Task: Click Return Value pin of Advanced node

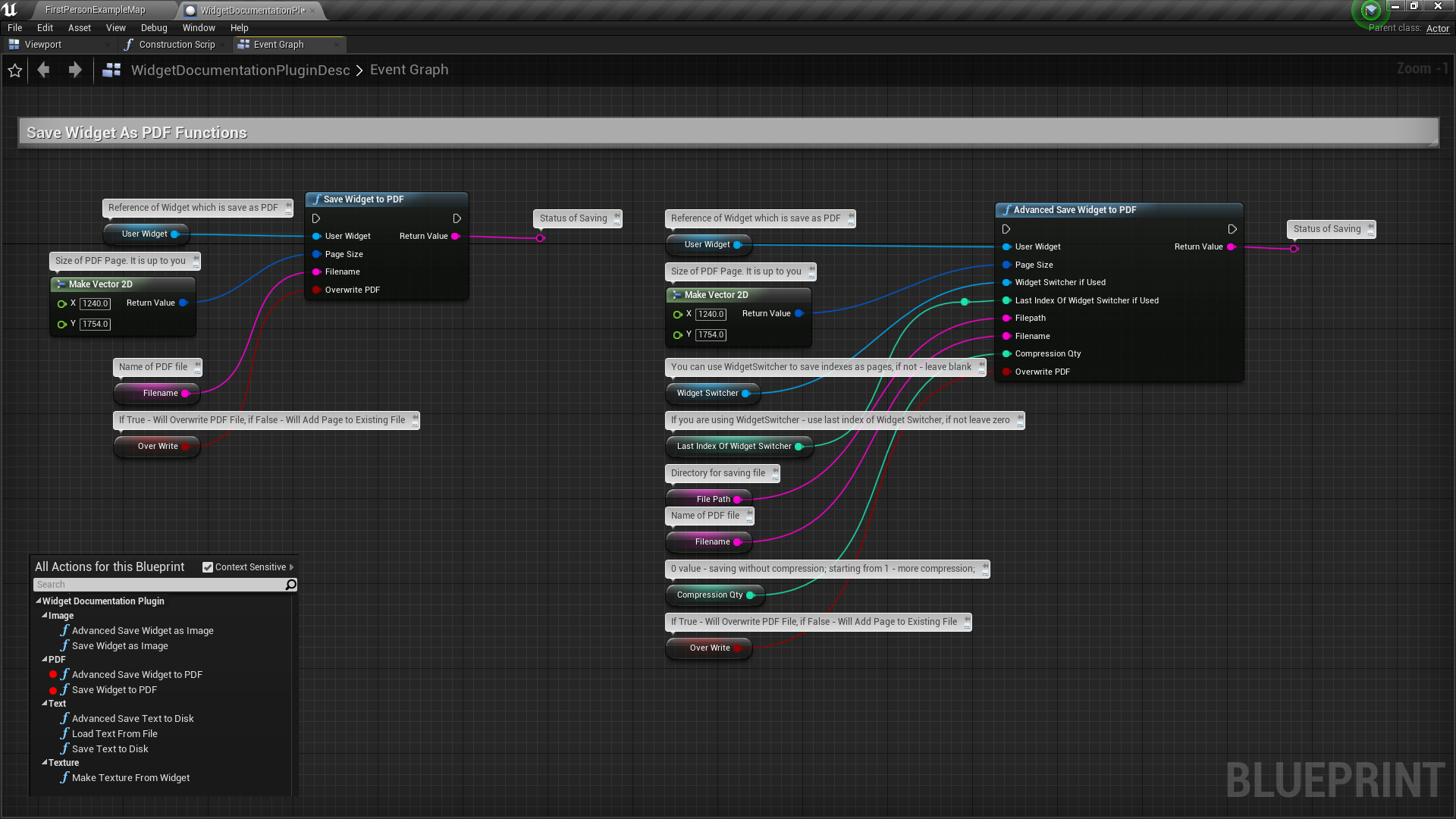Action: coord(1231,246)
